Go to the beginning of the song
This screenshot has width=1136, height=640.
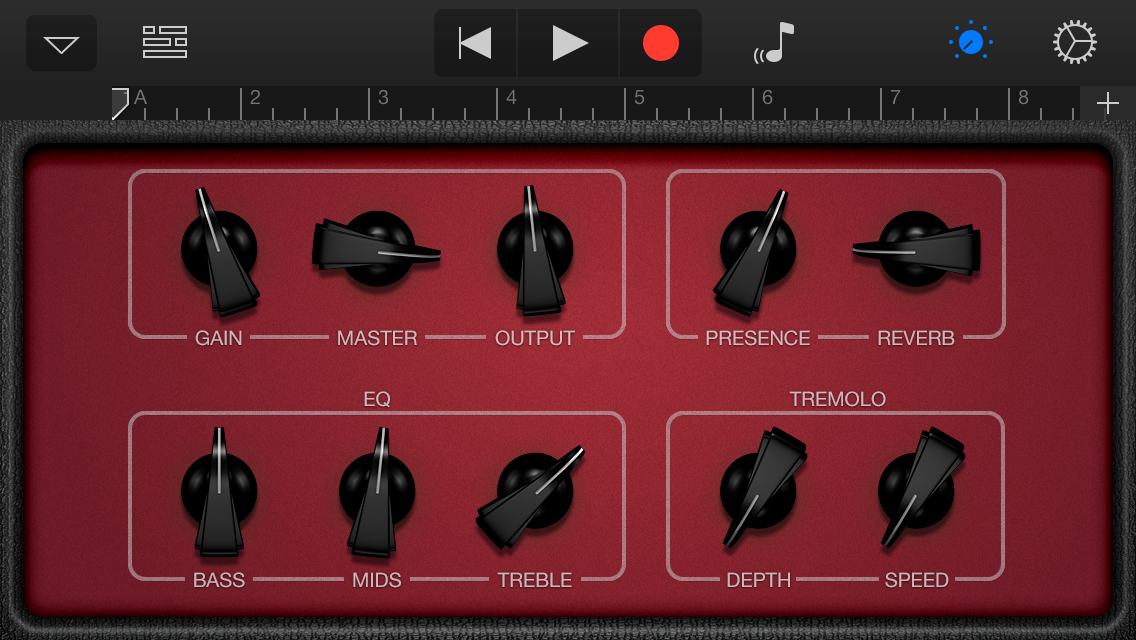tap(475, 43)
